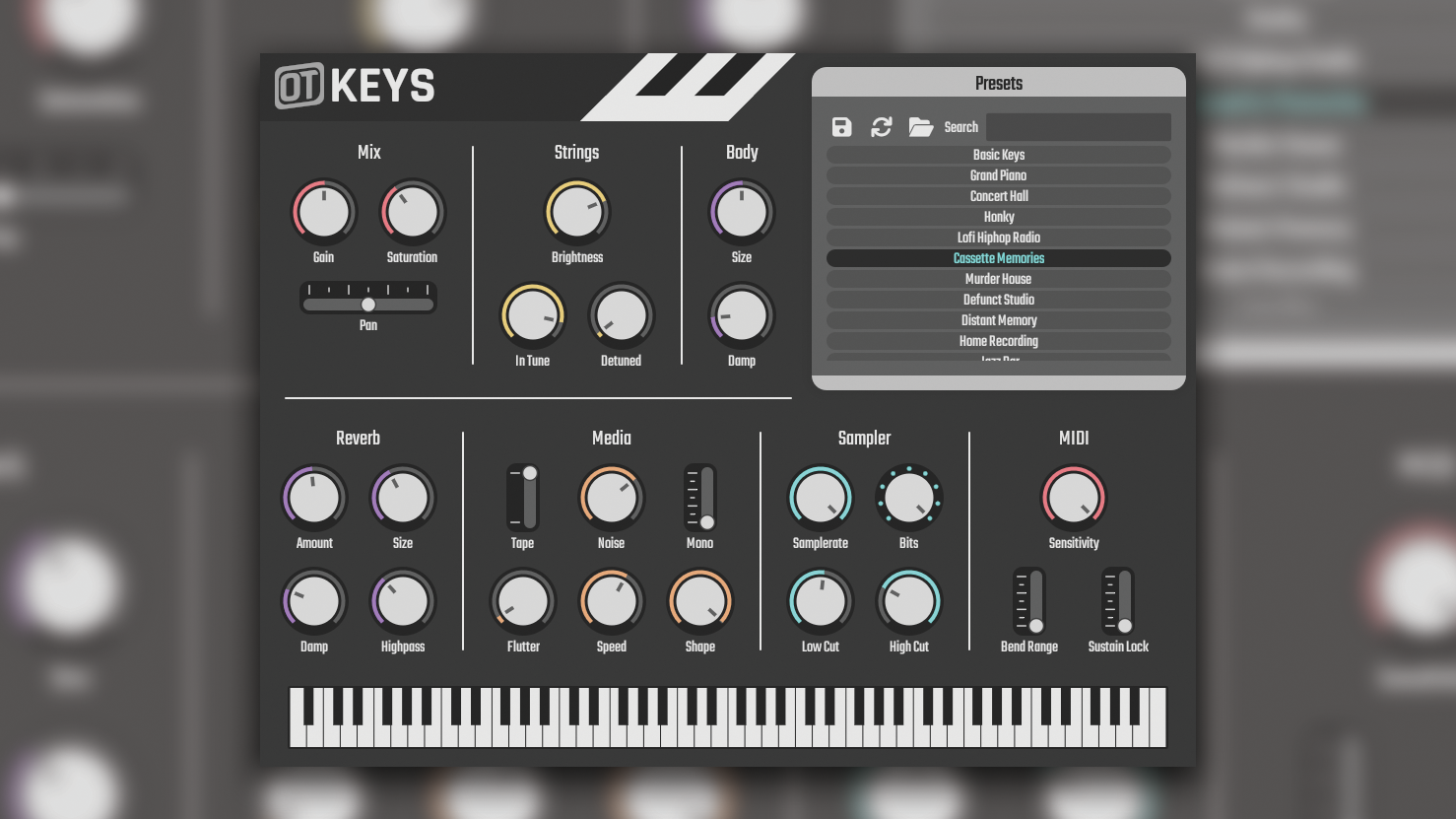The width and height of the screenshot is (1456, 819).
Task: Load the Grand Piano preset
Action: click(x=999, y=174)
